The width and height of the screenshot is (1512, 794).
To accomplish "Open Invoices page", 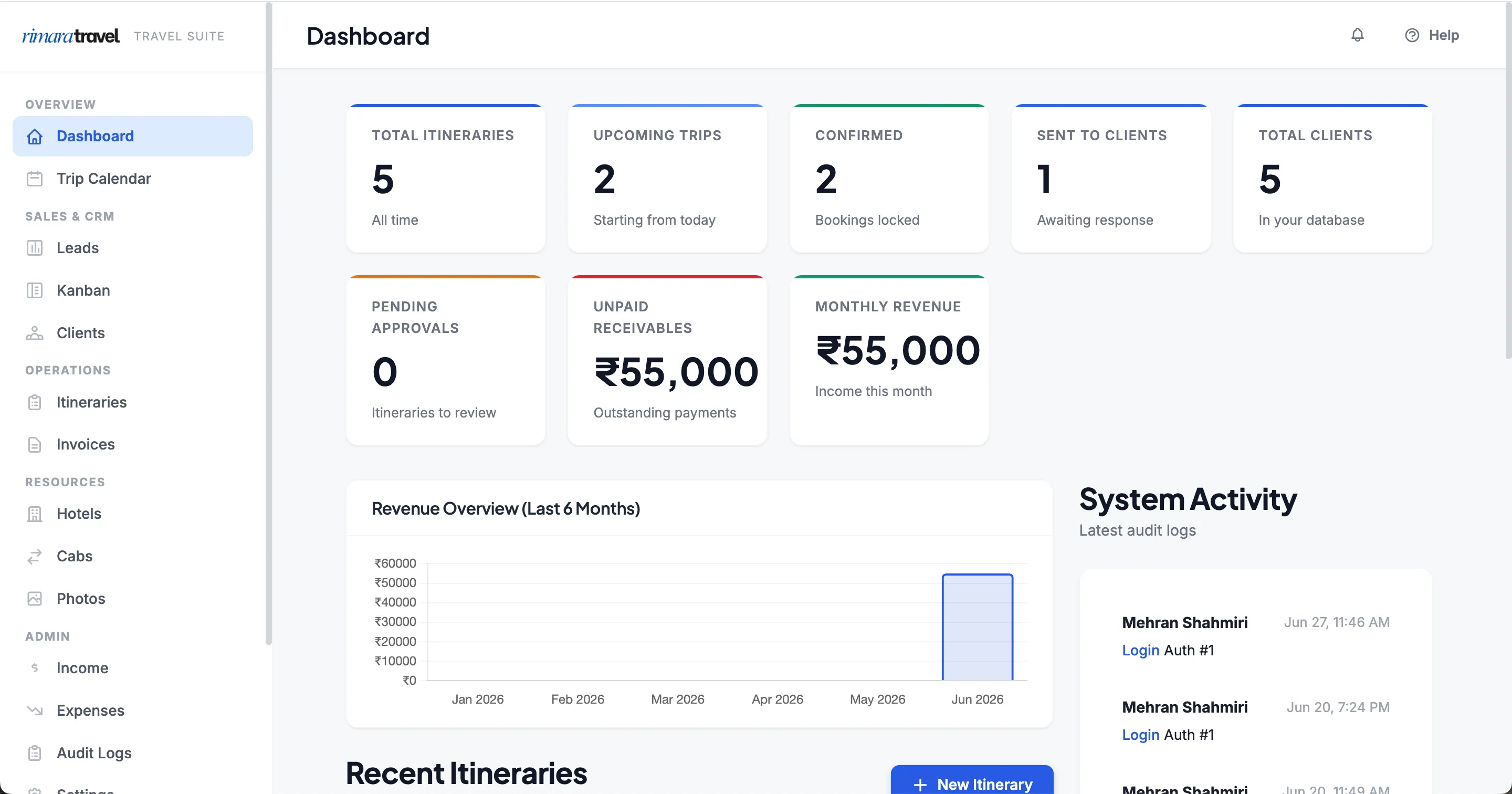I will tap(133, 445).
